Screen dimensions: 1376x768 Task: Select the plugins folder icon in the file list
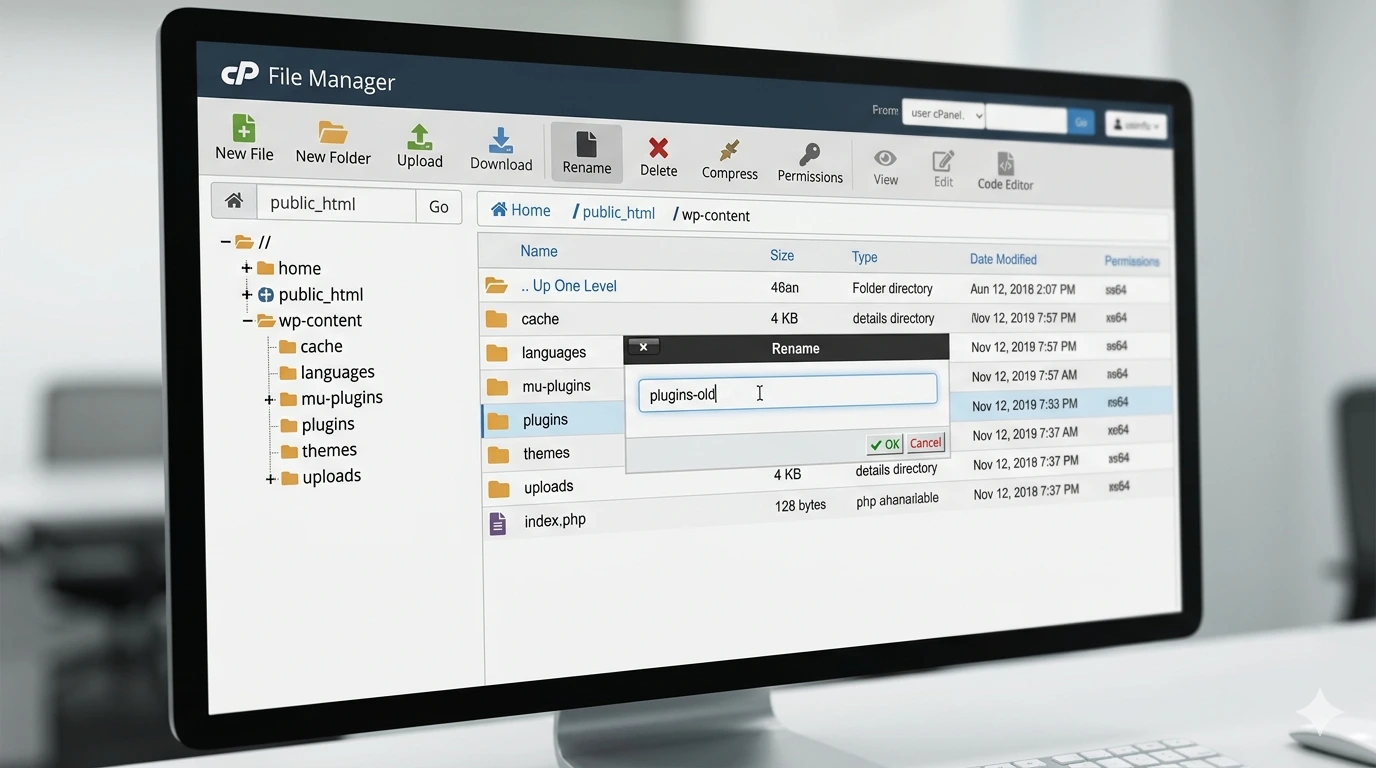pyautogui.click(x=498, y=421)
